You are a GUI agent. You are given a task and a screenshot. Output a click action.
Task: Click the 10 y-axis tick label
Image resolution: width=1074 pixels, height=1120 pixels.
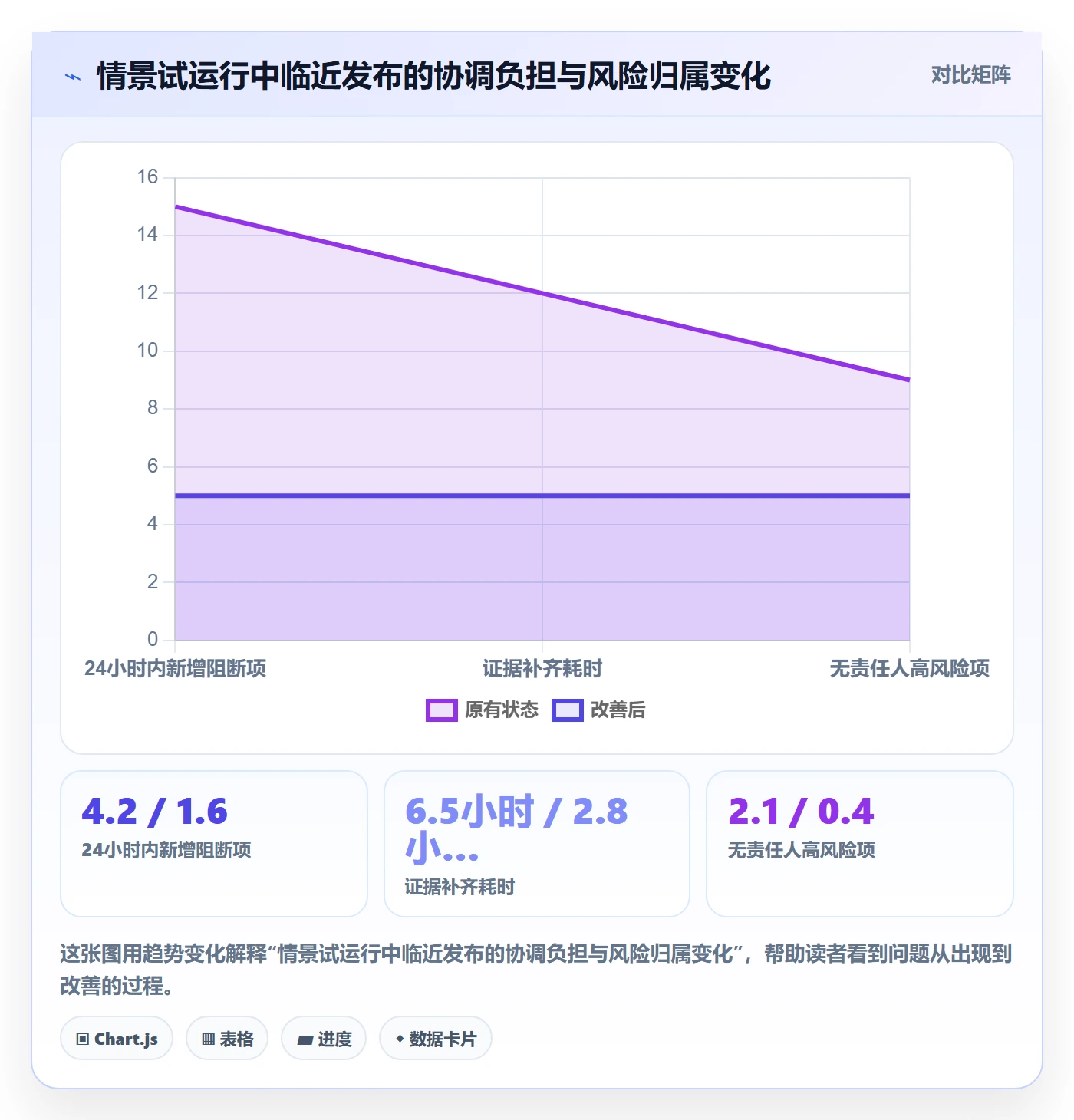(x=147, y=351)
